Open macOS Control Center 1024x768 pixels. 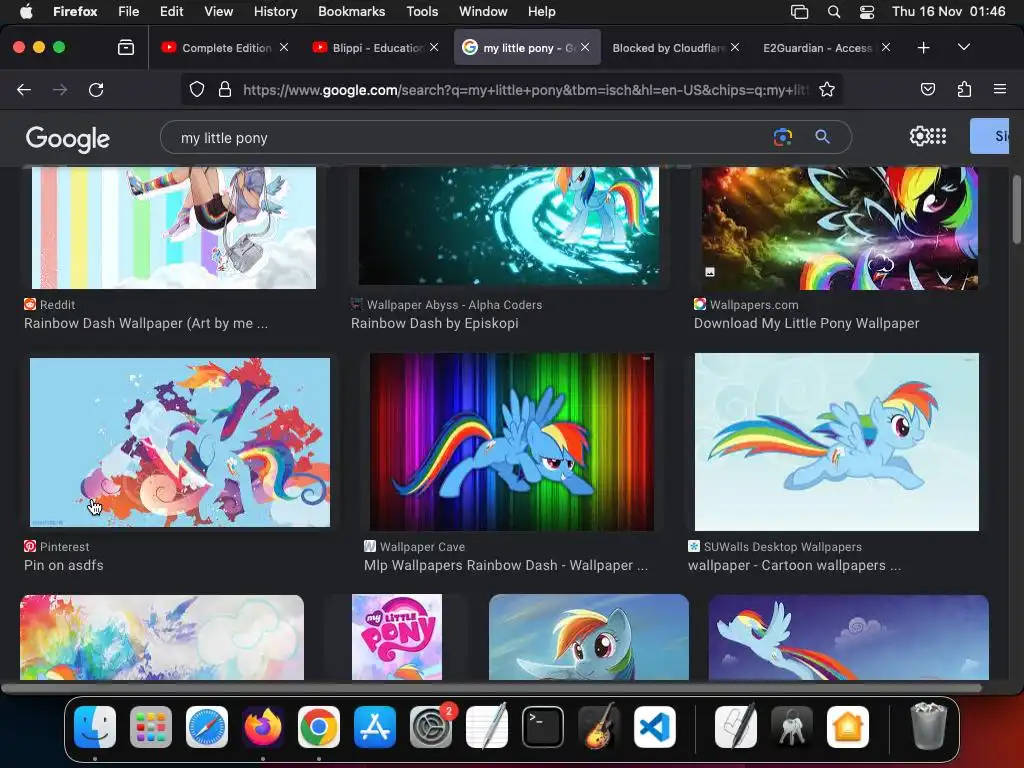coord(867,11)
